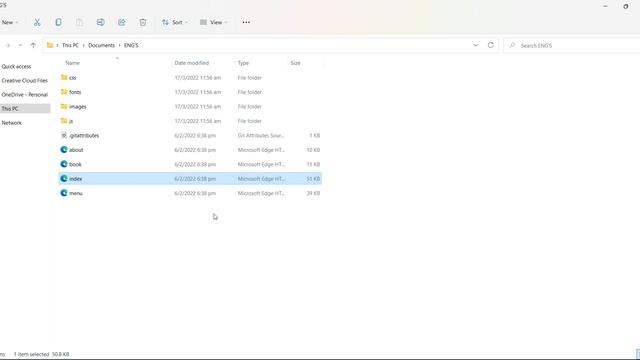Image resolution: width=640 pixels, height=360 pixels.
Task: Click the folder icon in address bar
Action: pyautogui.click(x=50, y=45)
